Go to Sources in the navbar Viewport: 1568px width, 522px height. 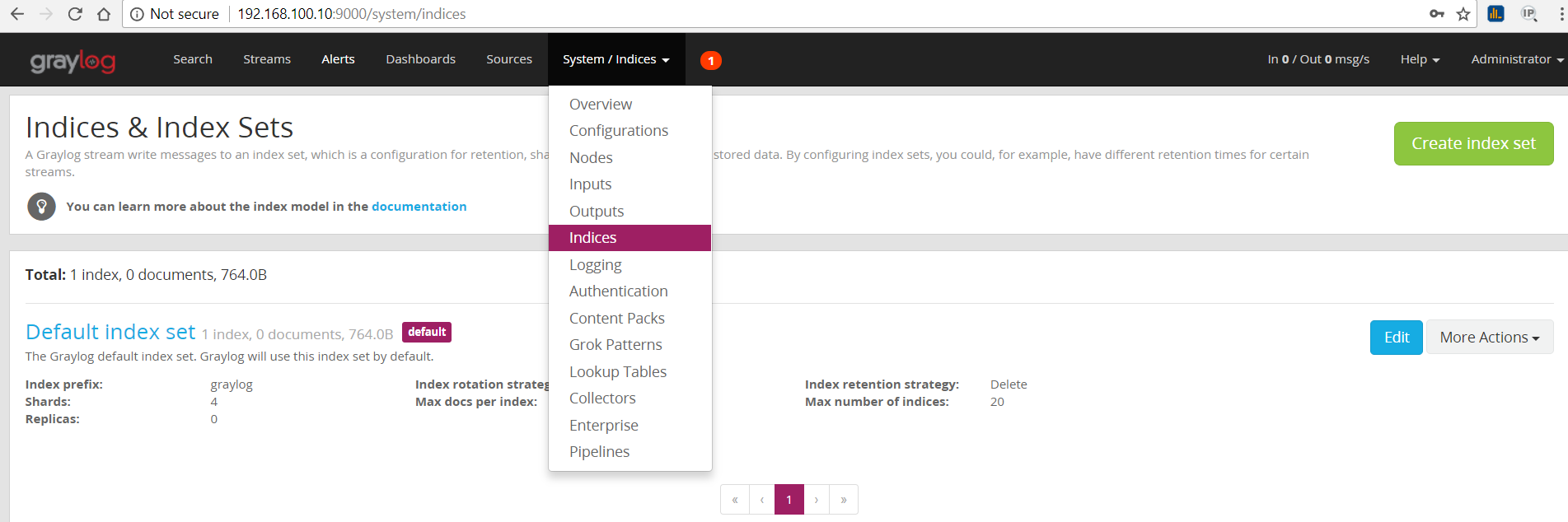[x=509, y=59]
